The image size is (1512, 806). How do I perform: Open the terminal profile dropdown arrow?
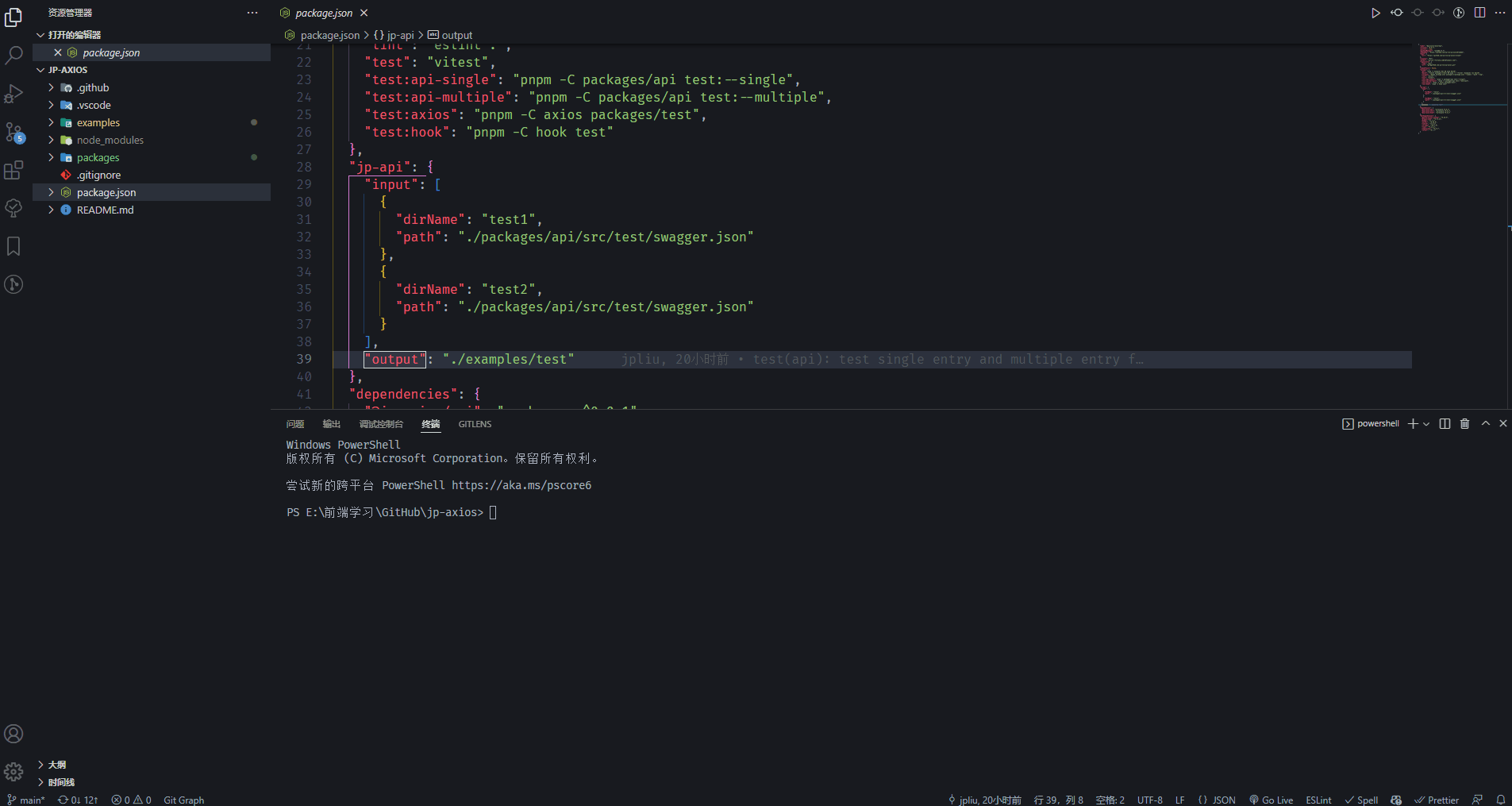(x=1425, y=423)
